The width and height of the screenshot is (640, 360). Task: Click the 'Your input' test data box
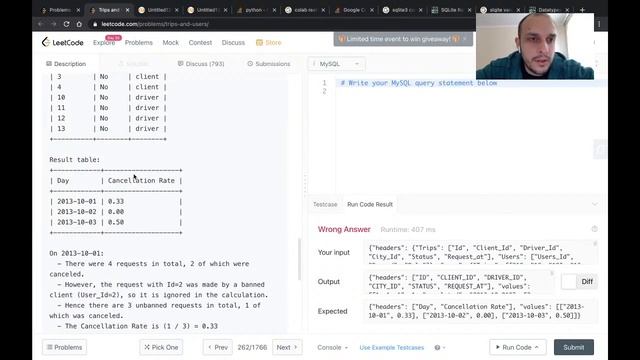click(x=480, y=252)
